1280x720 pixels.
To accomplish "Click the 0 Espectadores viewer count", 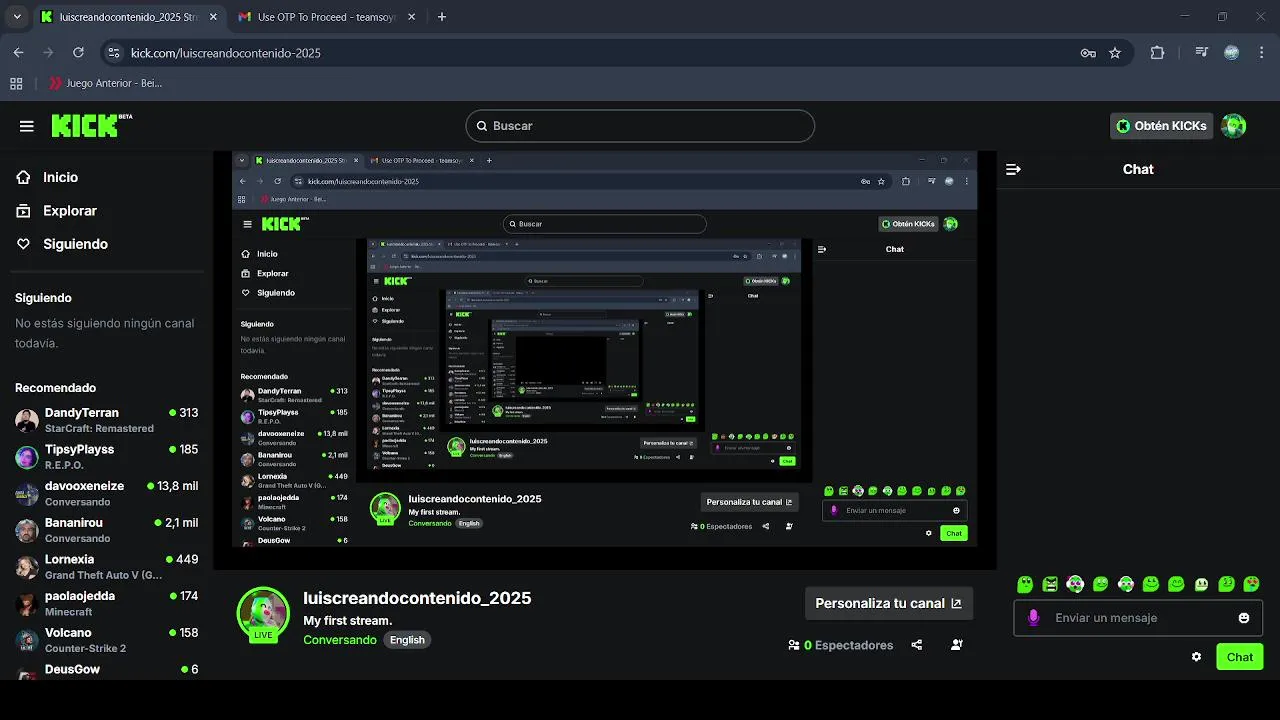I will coord(841,645).
